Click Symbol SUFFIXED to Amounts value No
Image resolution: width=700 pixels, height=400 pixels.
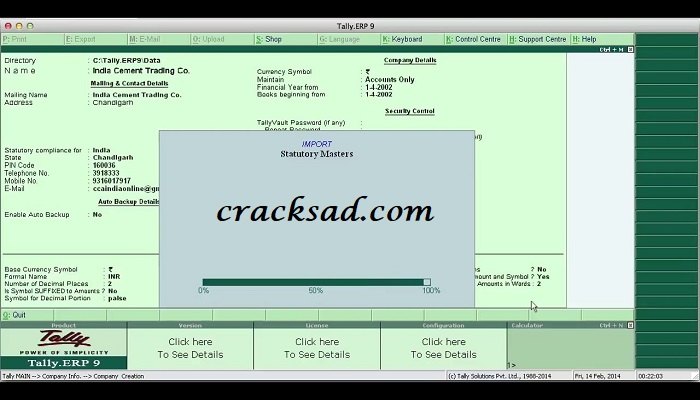click(112, 291)
